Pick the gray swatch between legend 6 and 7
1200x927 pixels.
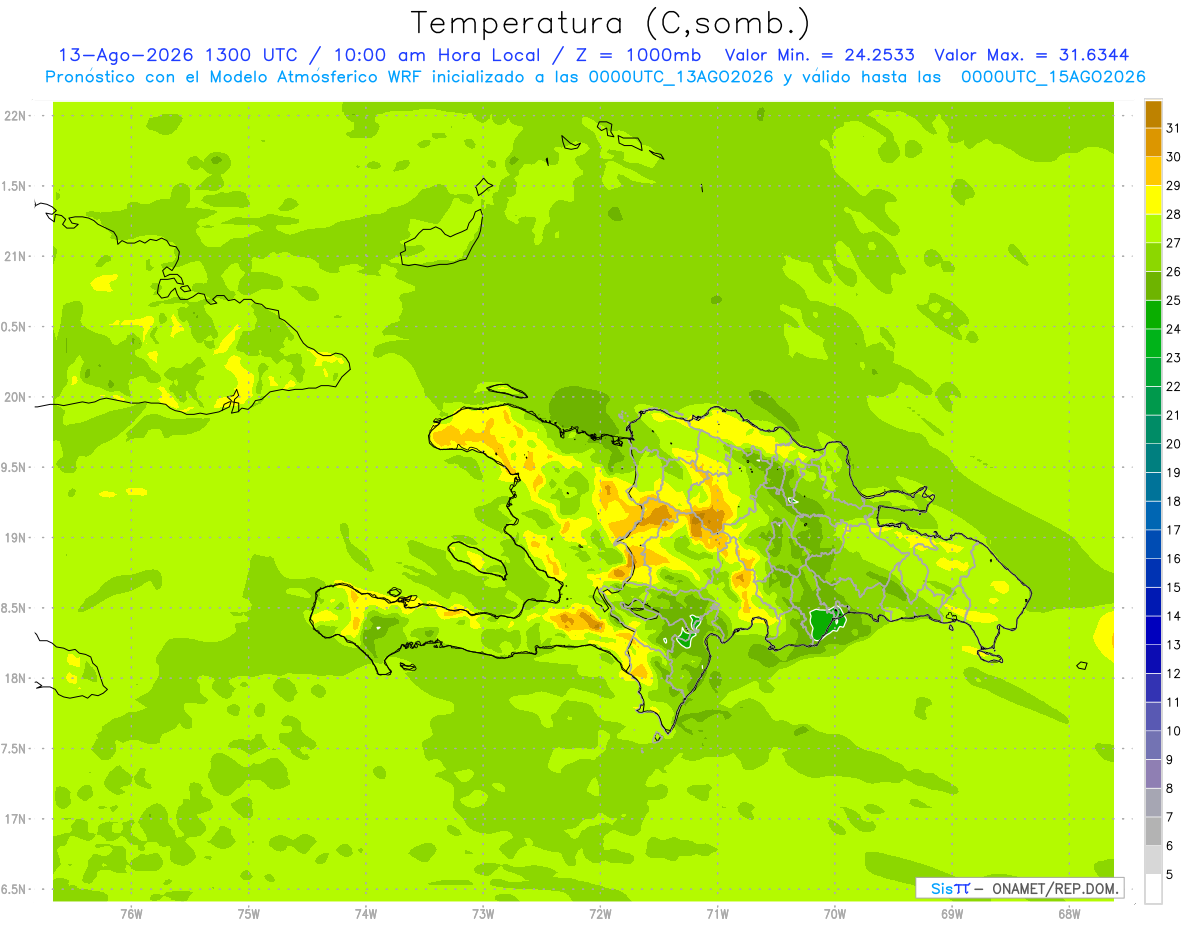tap(1153, 831)
